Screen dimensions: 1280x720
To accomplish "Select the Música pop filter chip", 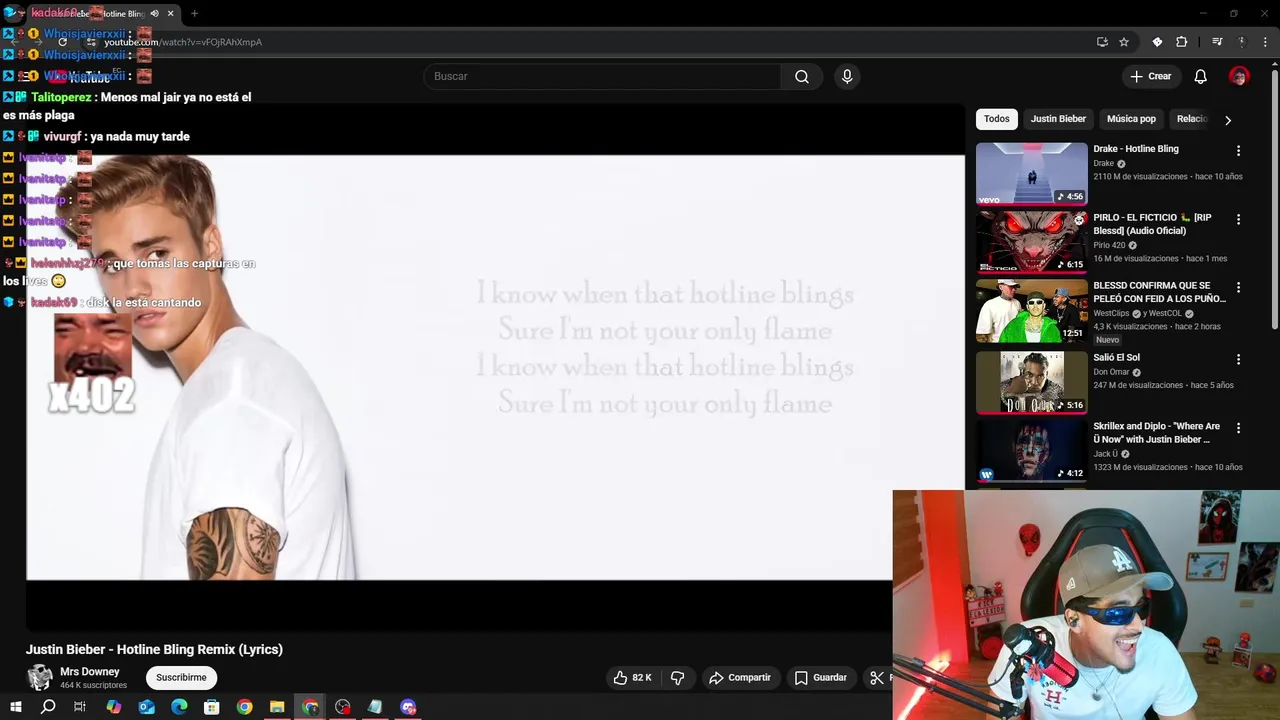I will 1131,119.
